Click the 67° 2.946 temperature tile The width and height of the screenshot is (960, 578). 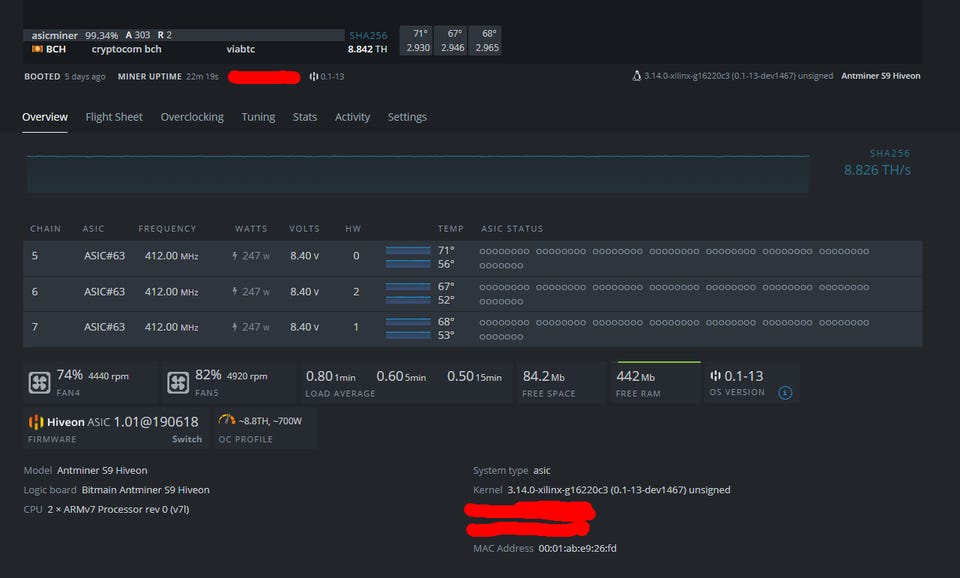click(x=451, y=40)
